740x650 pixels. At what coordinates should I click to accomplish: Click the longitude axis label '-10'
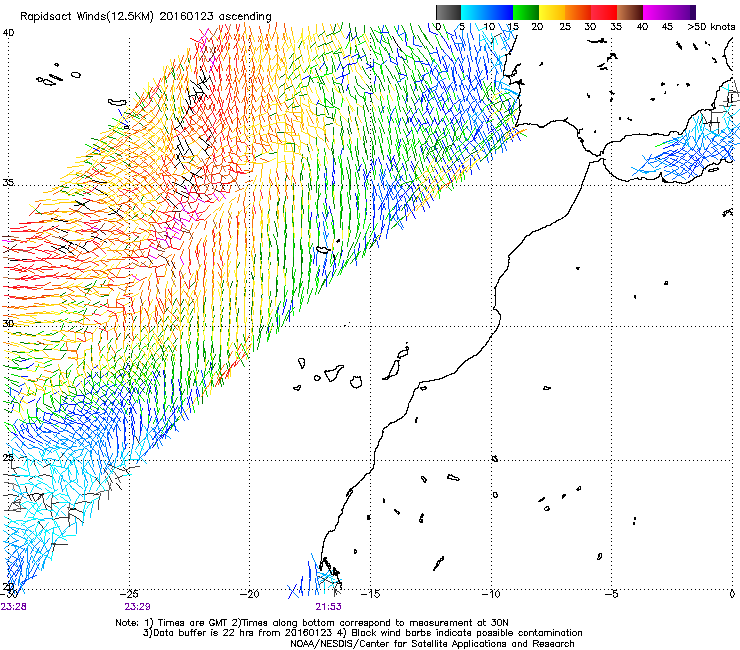(x=490, y=594)
